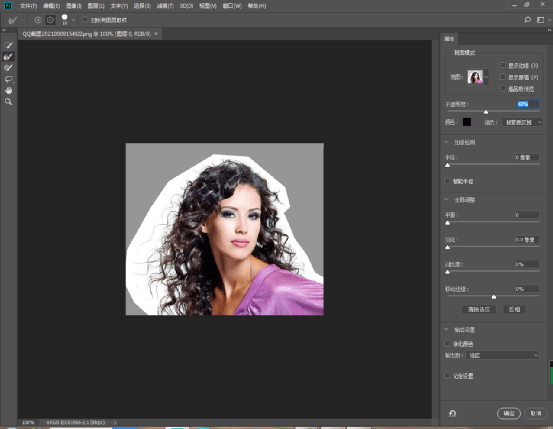Select the Hand tool

click(8, 90)
